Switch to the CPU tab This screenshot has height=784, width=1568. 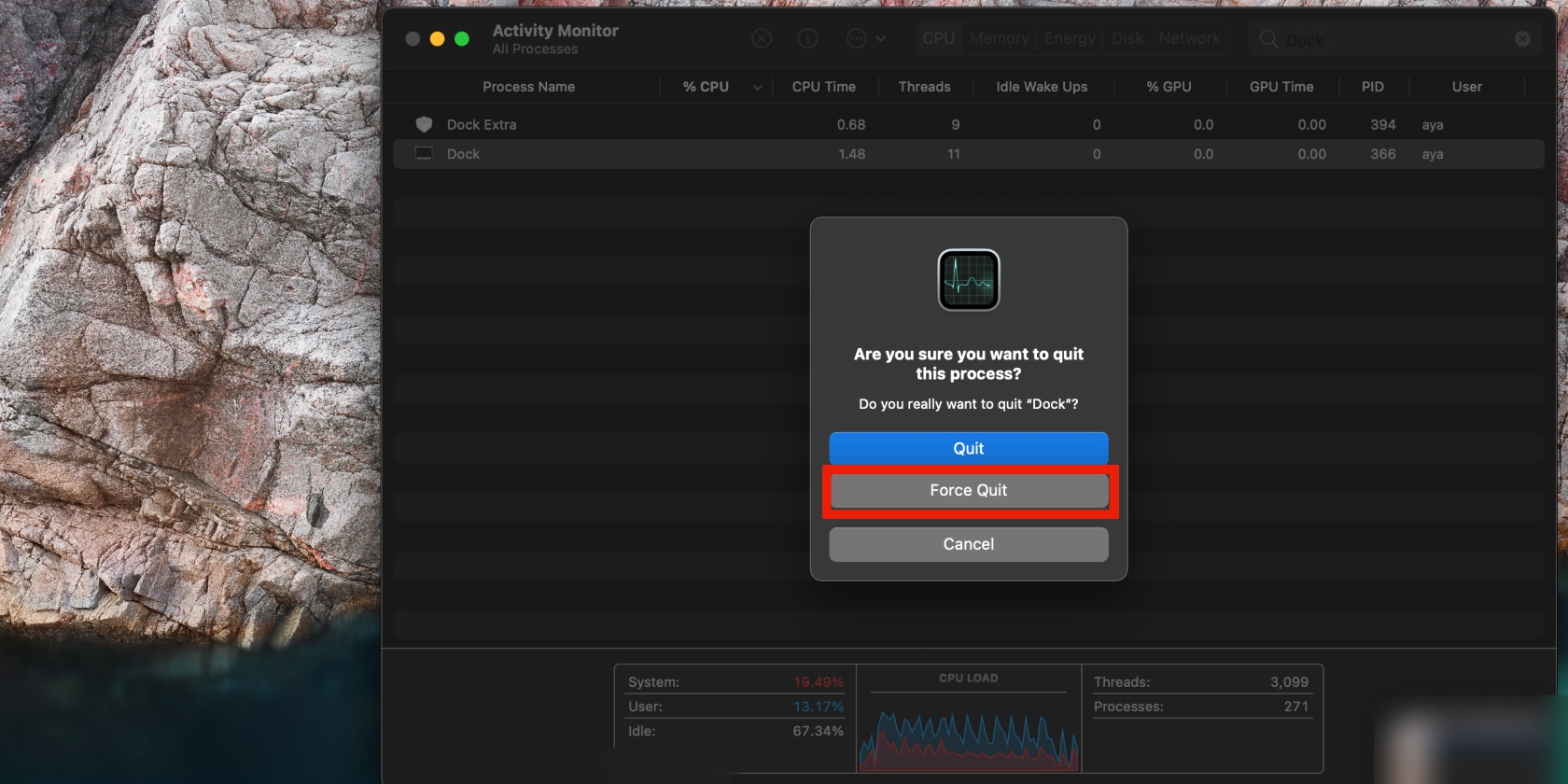pos(939,38)
